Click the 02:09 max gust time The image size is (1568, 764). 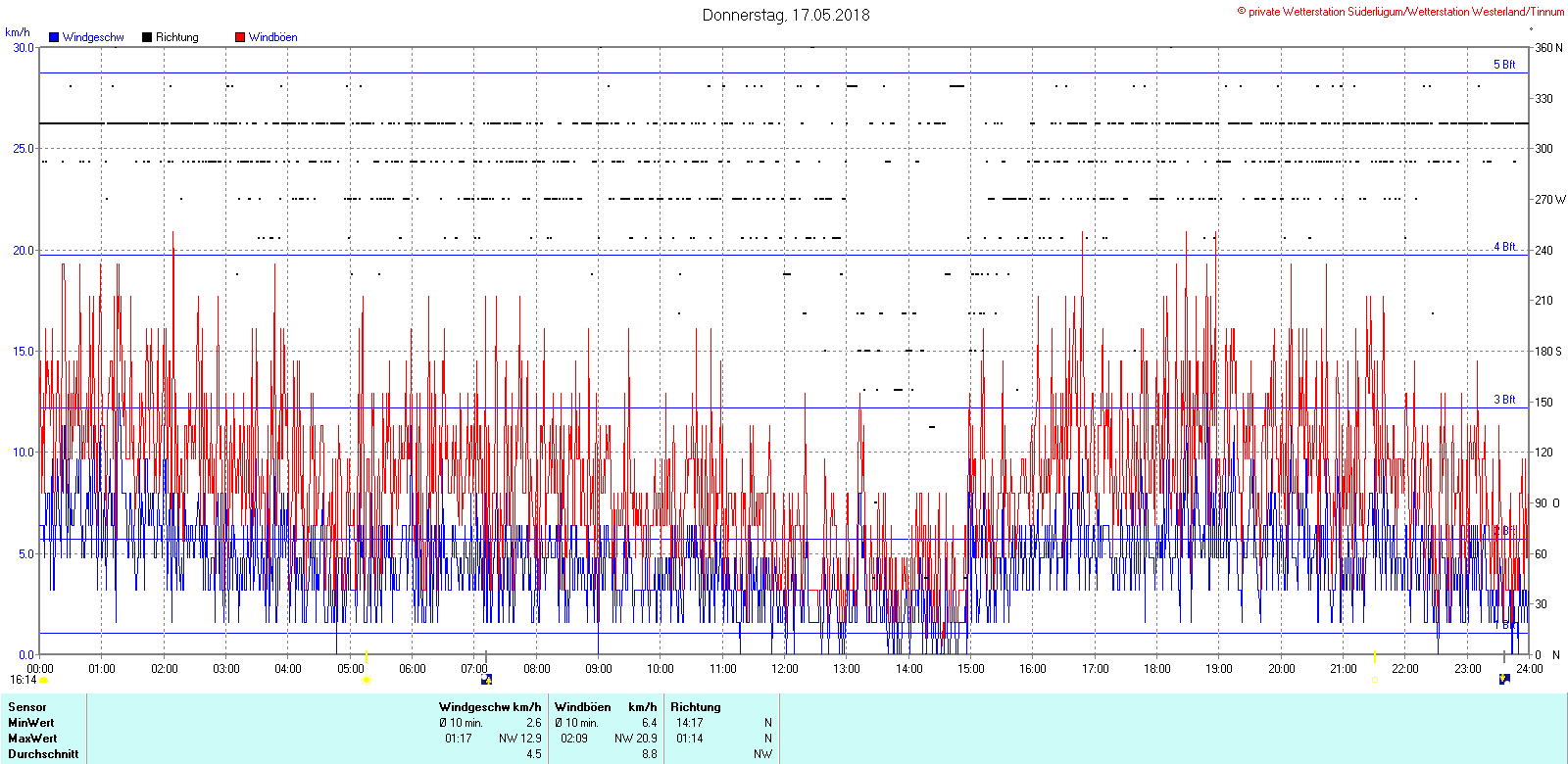tap(574, 739)
